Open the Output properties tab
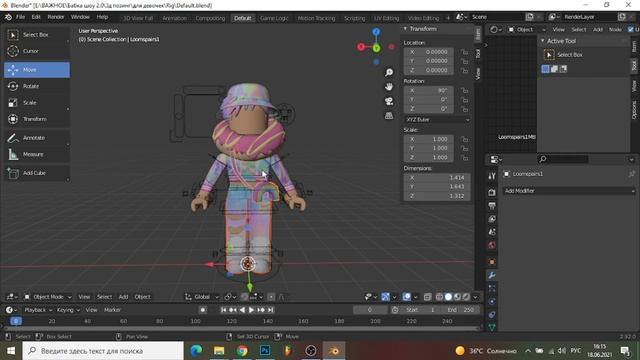640x360 pixels. click(x=492, y=206)
